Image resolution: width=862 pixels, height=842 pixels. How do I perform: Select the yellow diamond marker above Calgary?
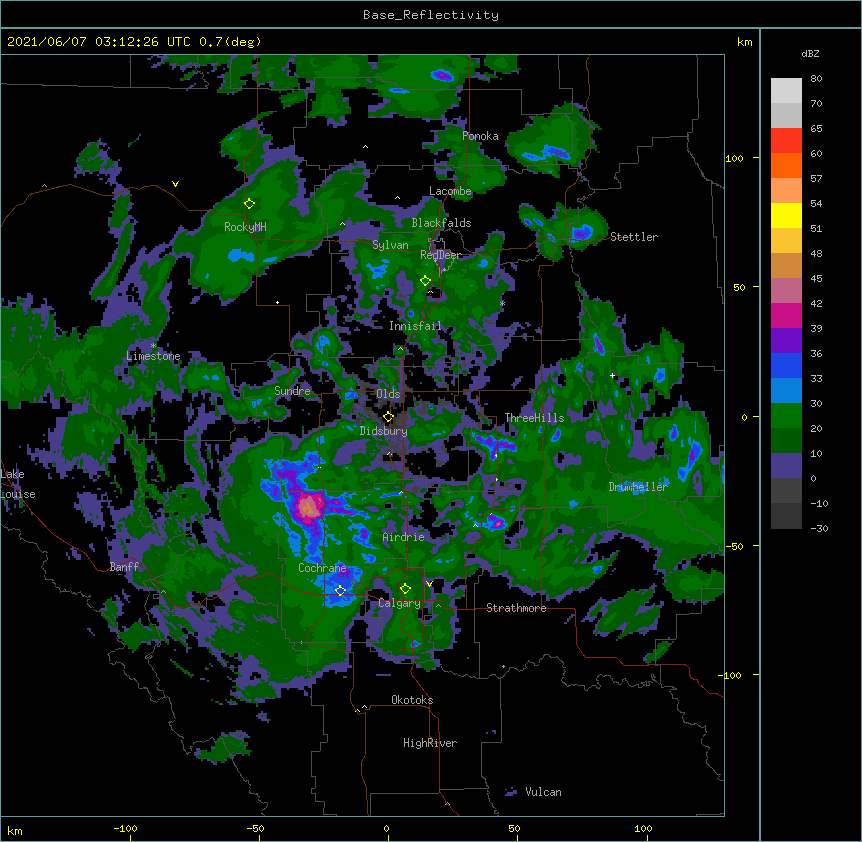[405, 589]
